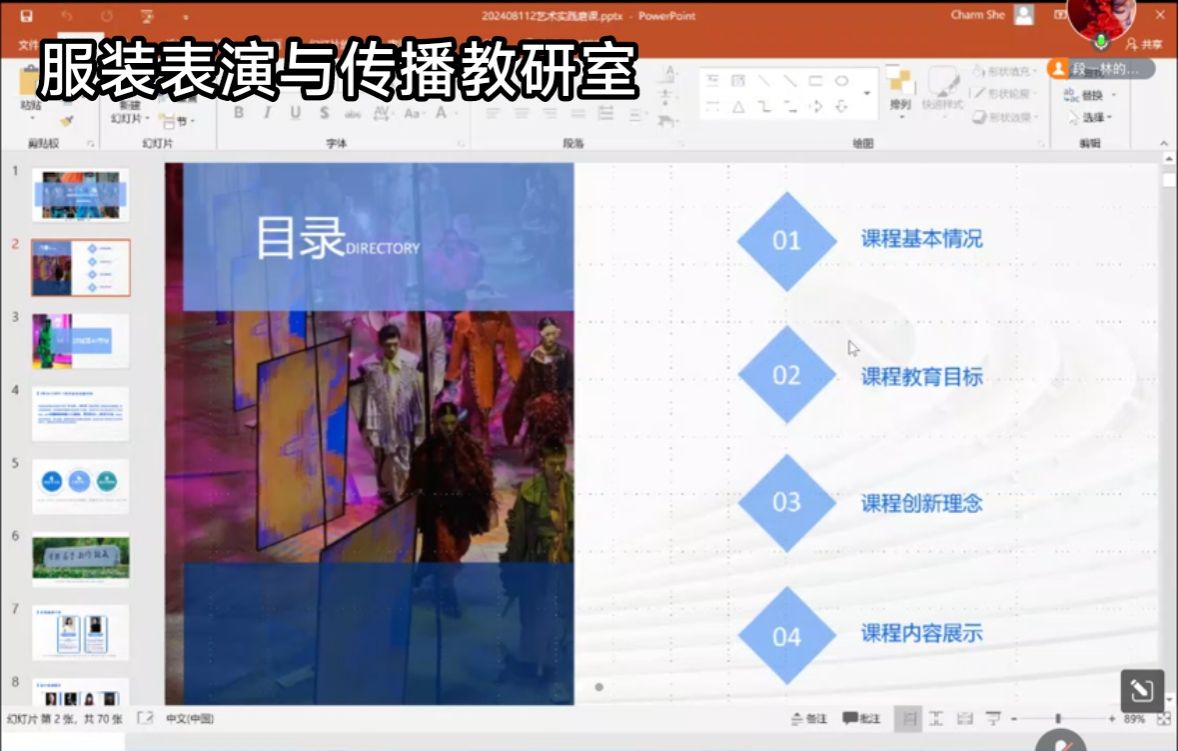Open character spacing (AV) options
This screenshot has width=1178, height=751.
point(382,113)
